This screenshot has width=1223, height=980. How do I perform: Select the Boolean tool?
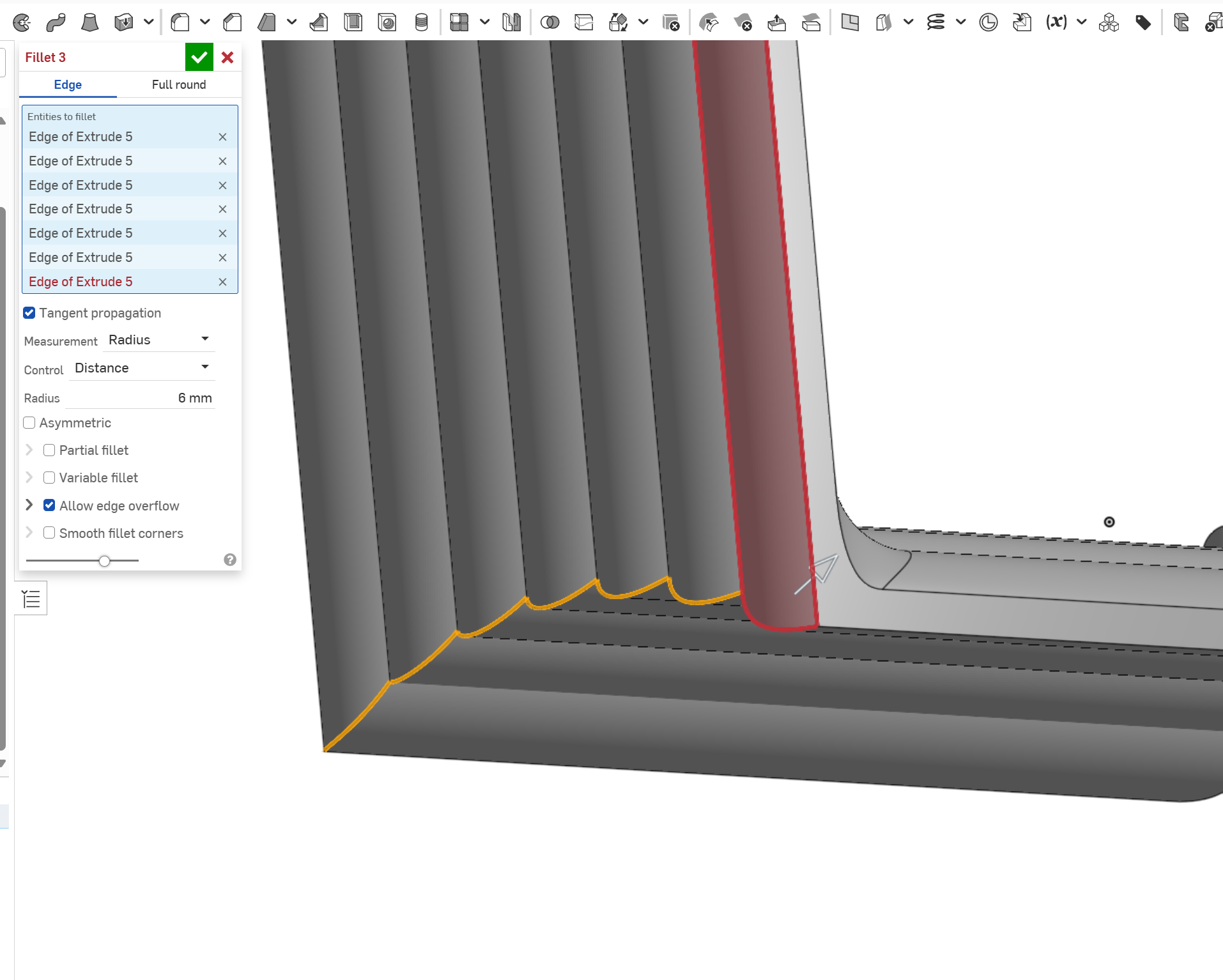(x=550, y=23)
